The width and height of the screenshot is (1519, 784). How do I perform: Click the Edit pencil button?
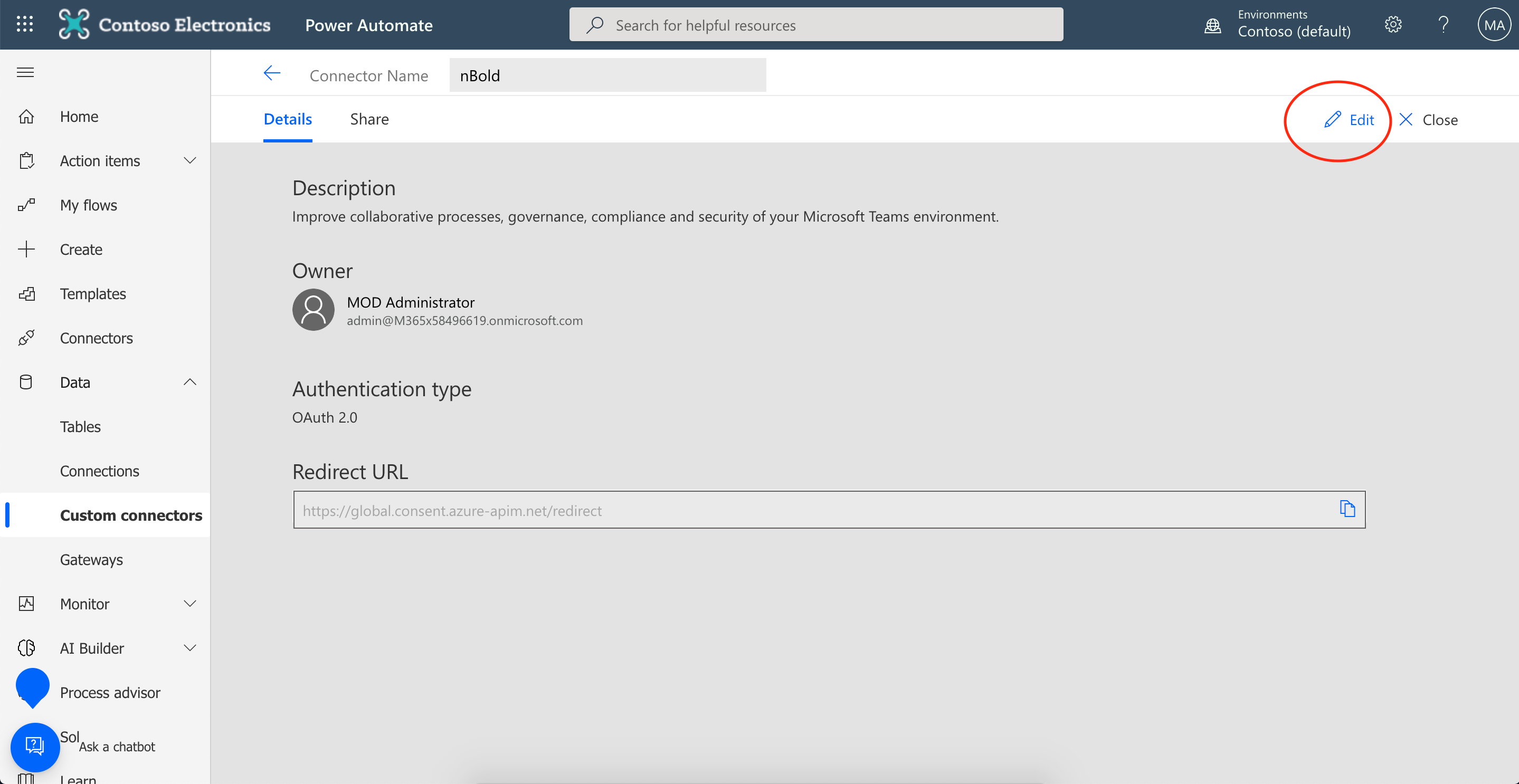coord(1349,120)
